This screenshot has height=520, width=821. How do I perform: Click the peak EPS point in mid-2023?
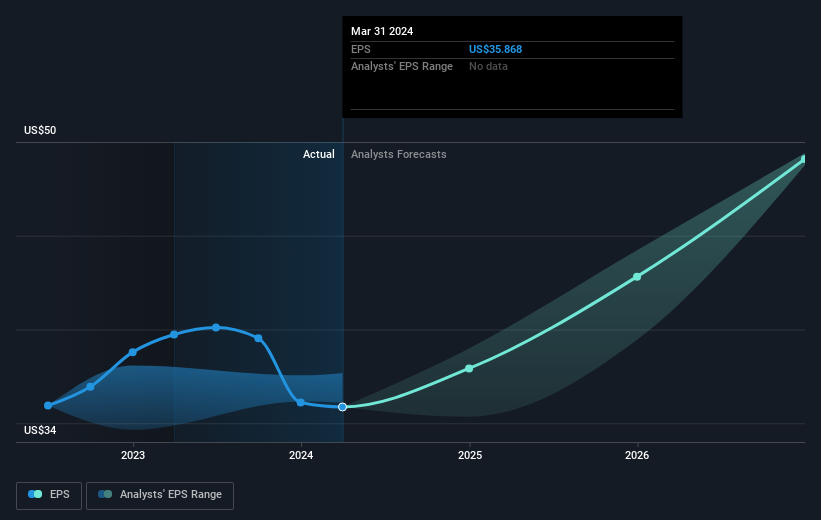tap(216, 327)
